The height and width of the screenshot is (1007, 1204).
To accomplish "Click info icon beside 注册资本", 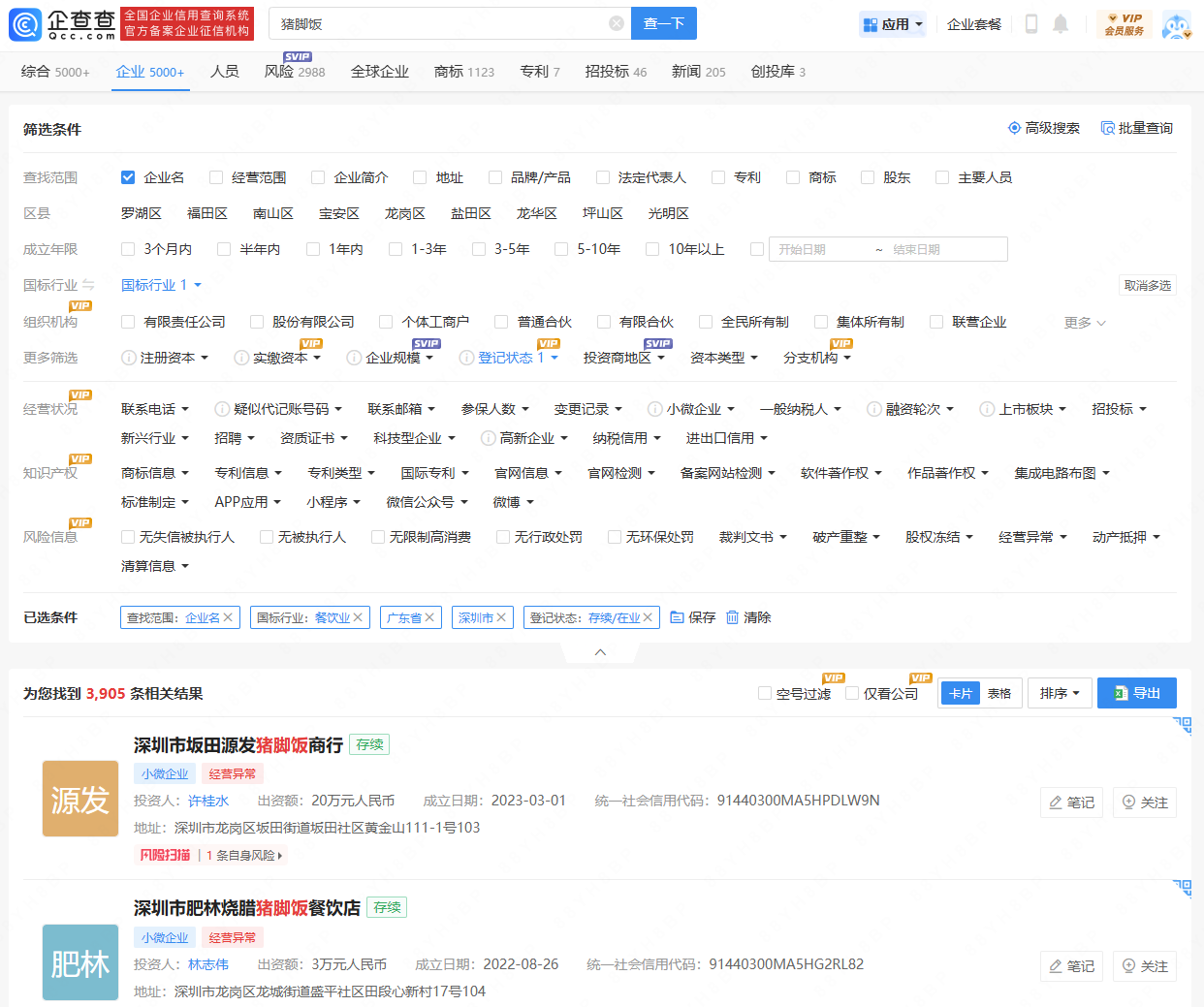I will pos(128,358).
